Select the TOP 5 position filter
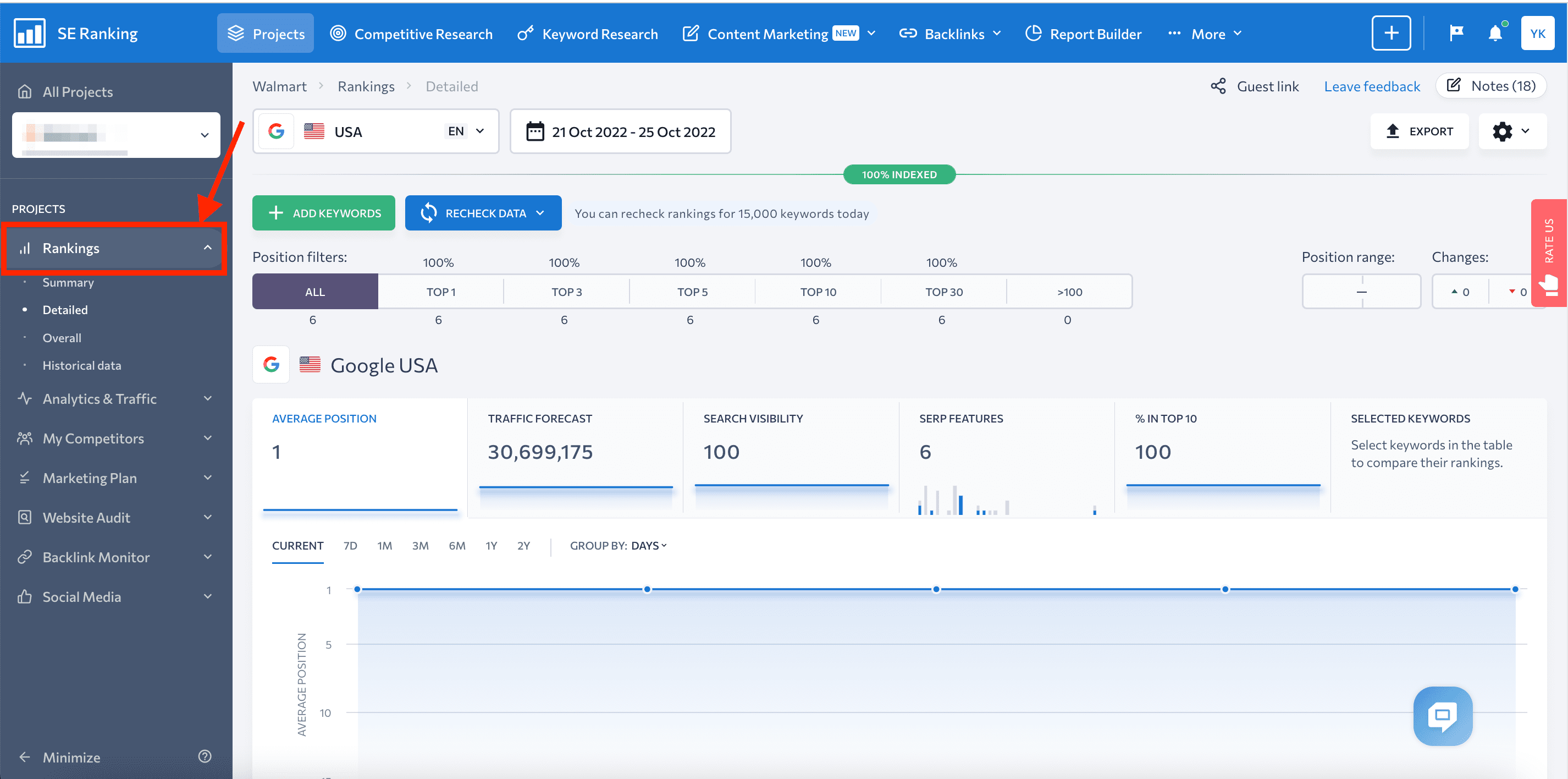The image size is (1568, 779). pos(693,292)
